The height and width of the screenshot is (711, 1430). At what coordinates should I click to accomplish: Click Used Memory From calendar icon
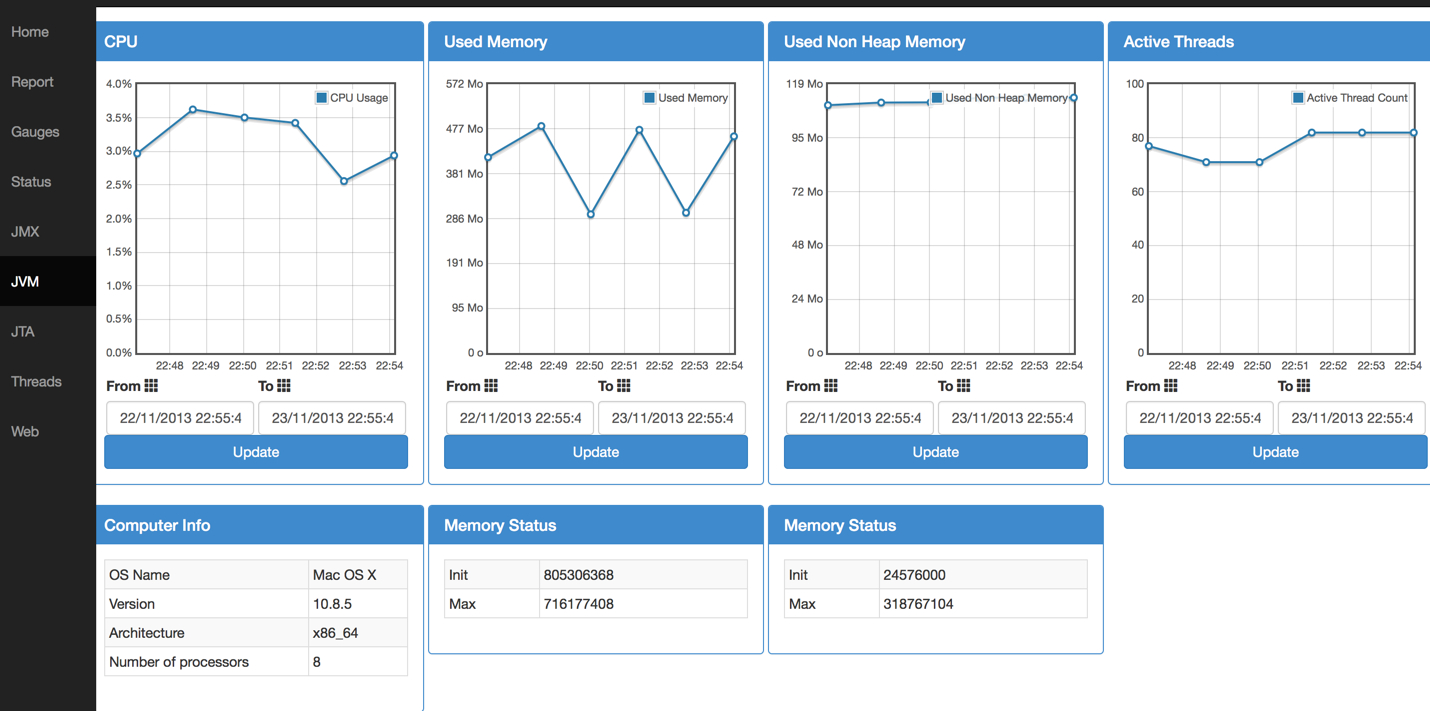click(x=491, y=386)
